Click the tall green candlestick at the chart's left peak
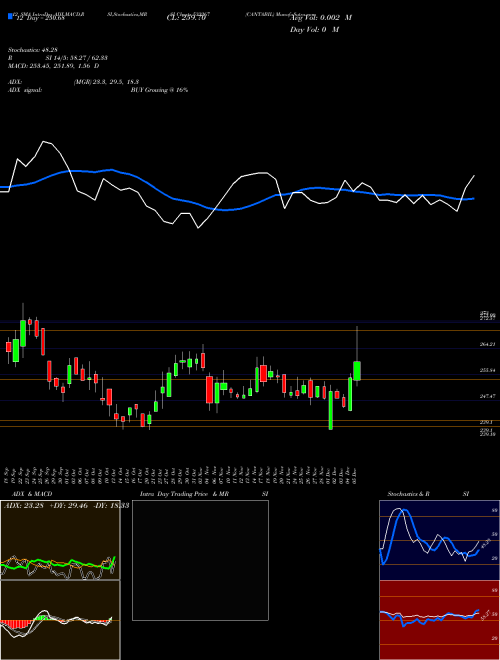Image resolution: width=500 pixels, height=660 pixels. [23, 333]
